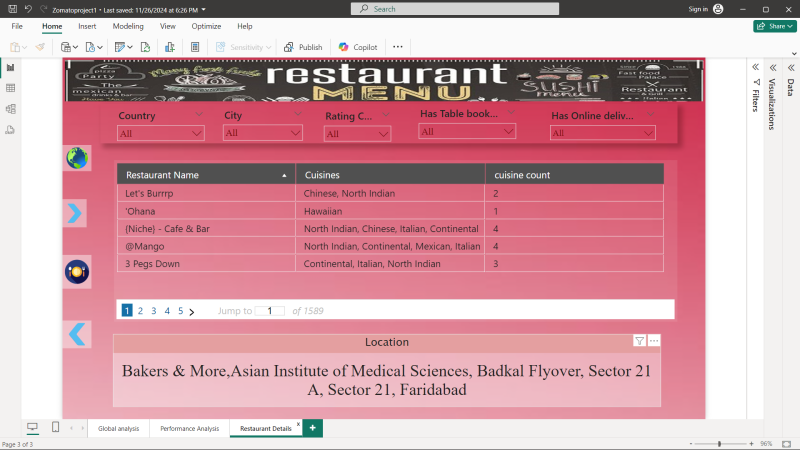Viewport: 800px width, 450px height.
Task: Click the Publish button
Action: tap(303, 47)
